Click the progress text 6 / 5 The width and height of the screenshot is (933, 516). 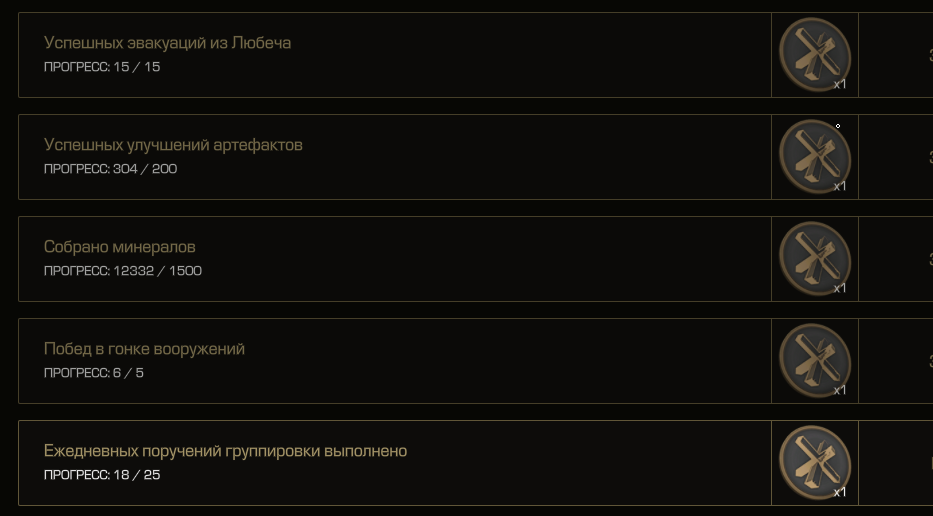tap(129, 373)
